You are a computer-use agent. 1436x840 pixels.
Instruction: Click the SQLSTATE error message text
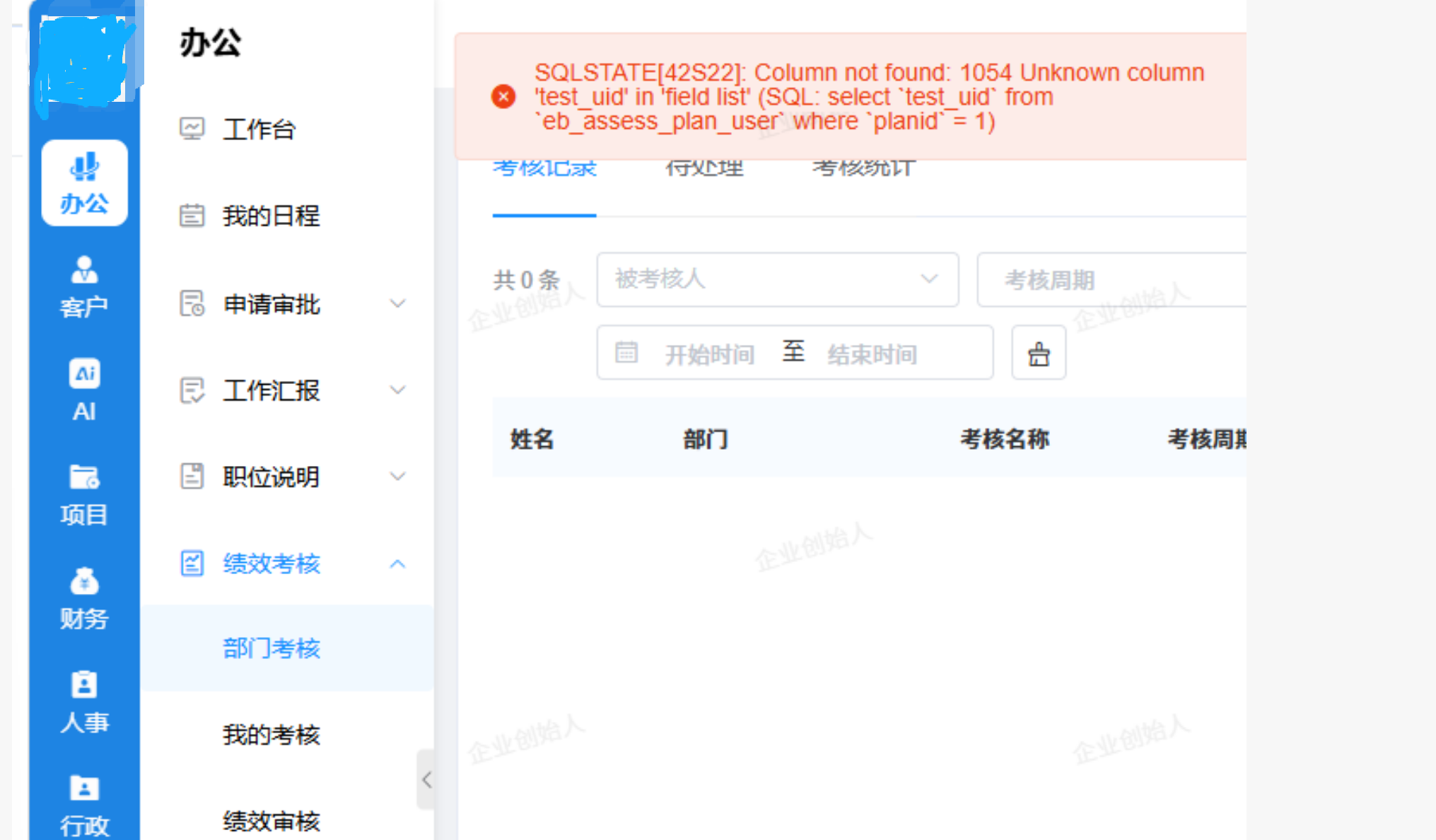[x=870, y=97]
